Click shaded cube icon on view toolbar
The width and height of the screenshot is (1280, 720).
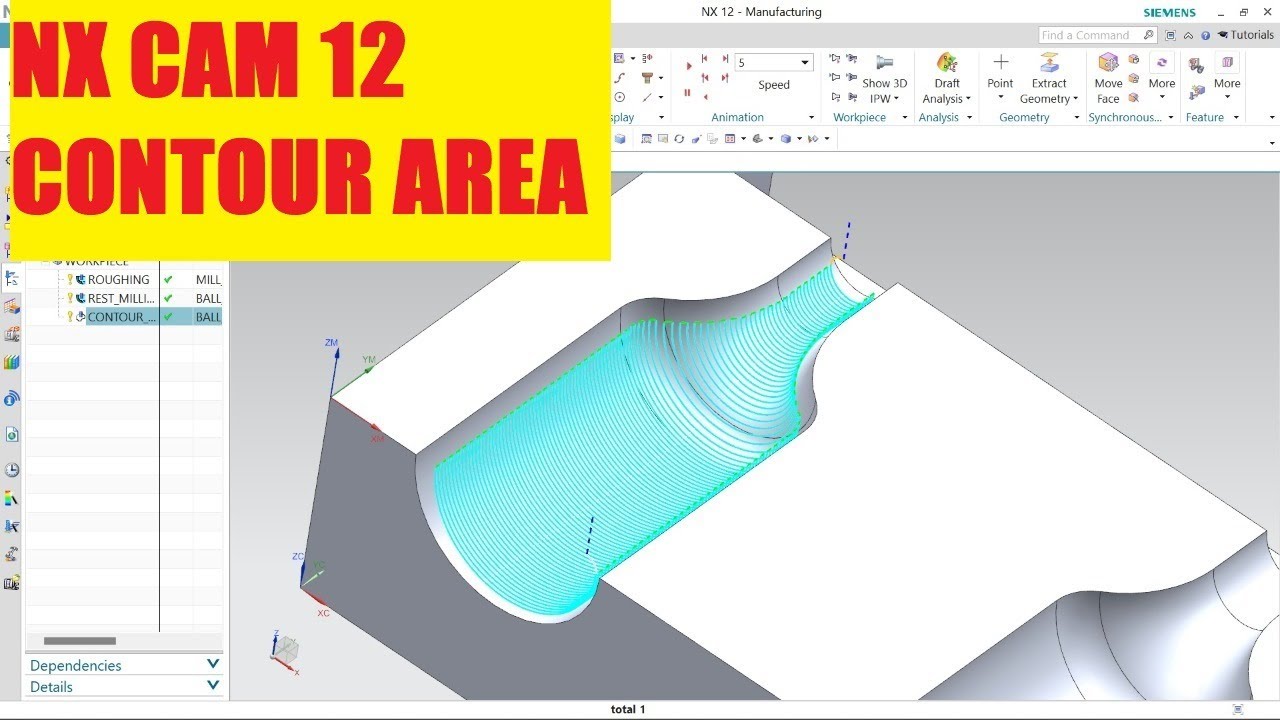(x=620, y=139)
